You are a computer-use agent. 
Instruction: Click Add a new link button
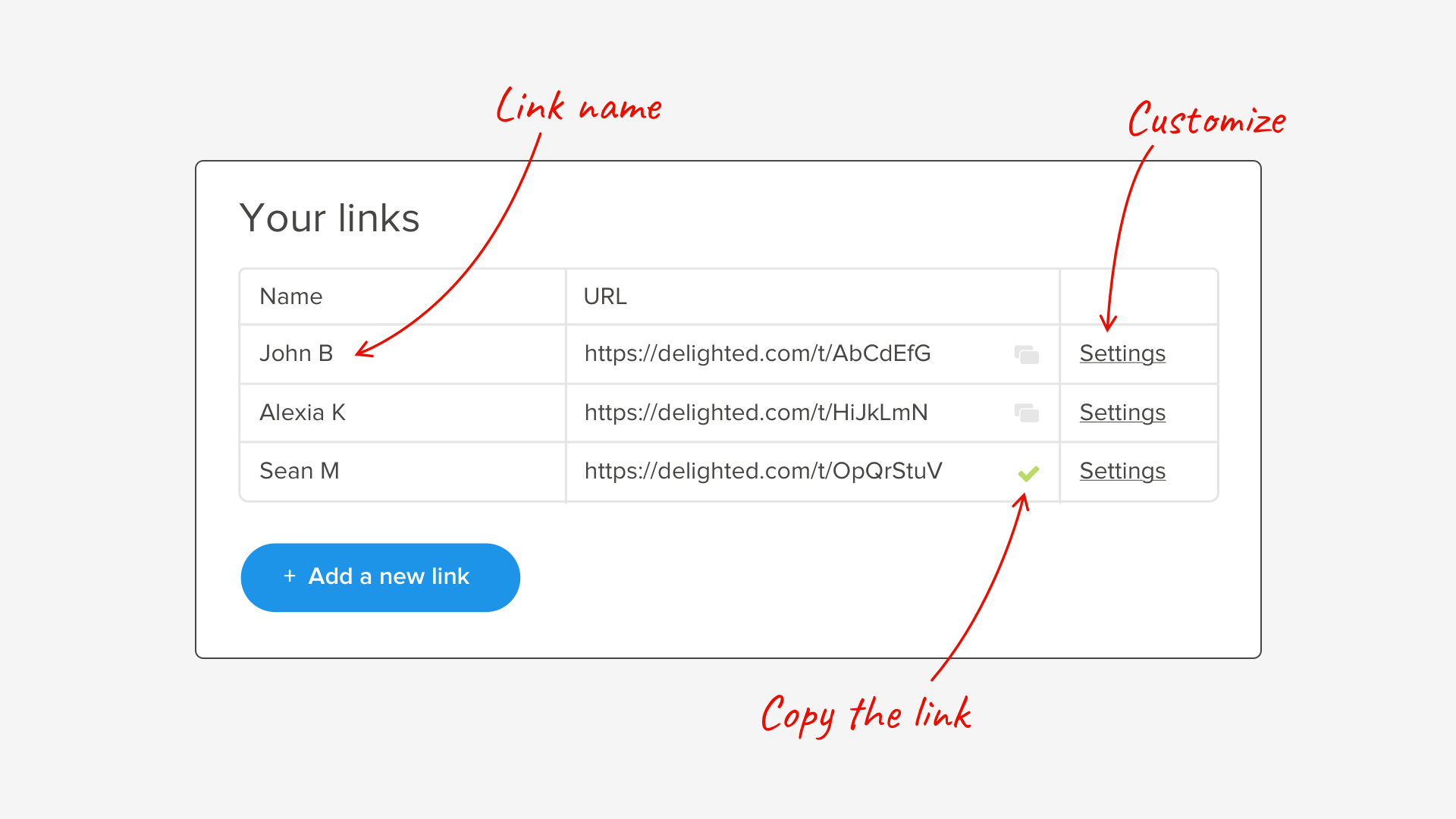pyautogui.click(x=381, y=575)
